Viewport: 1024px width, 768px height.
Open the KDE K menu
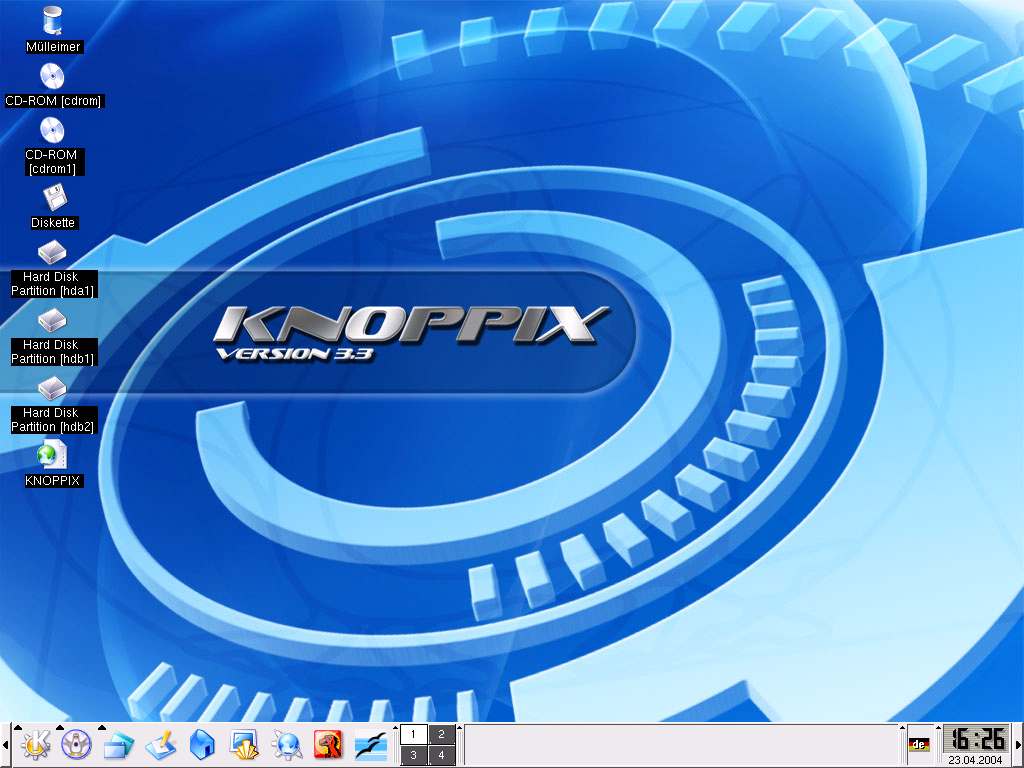pos(35,744)
